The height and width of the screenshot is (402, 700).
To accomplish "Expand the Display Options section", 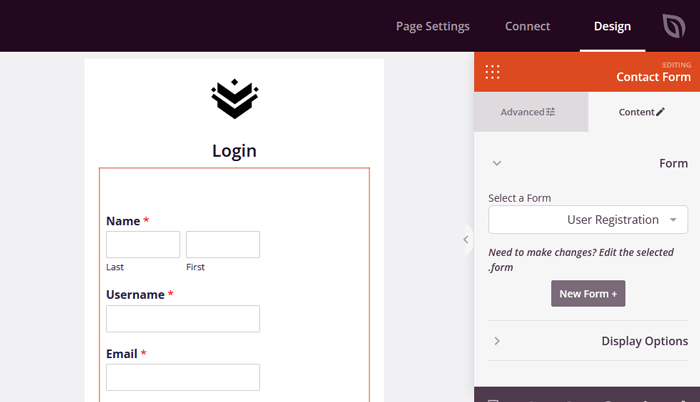I will pos(588,341).
